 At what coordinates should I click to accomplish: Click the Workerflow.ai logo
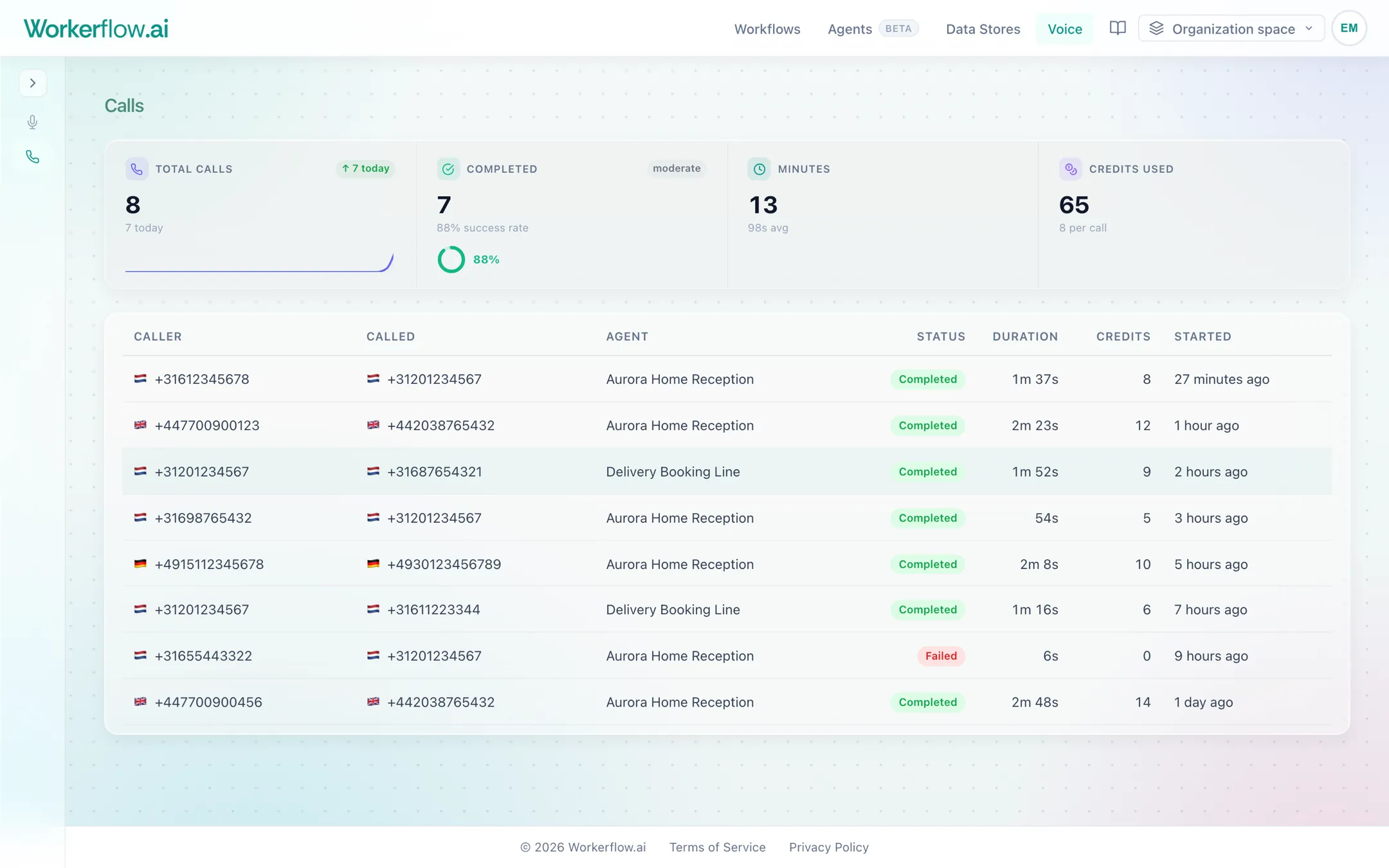click(96, 28)
